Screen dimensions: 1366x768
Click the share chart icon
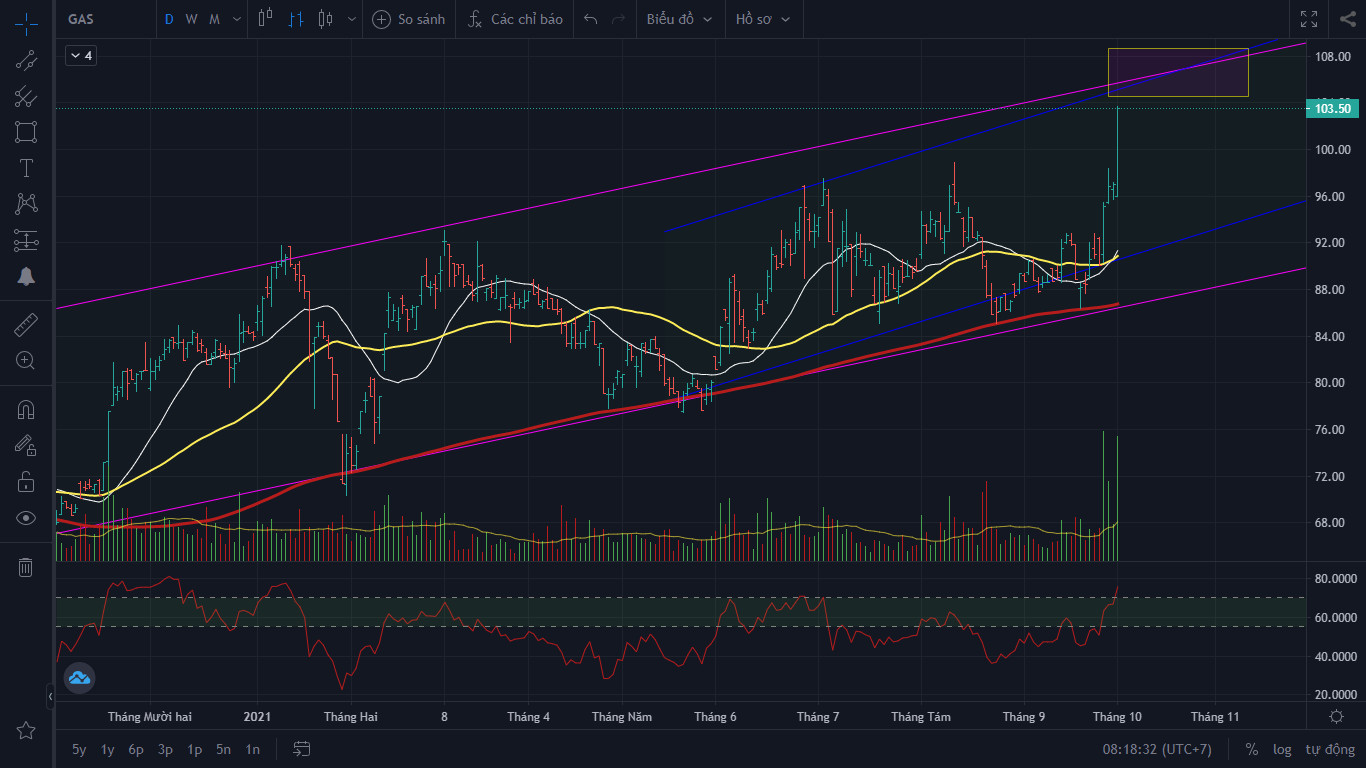(x=1346, y=19)
